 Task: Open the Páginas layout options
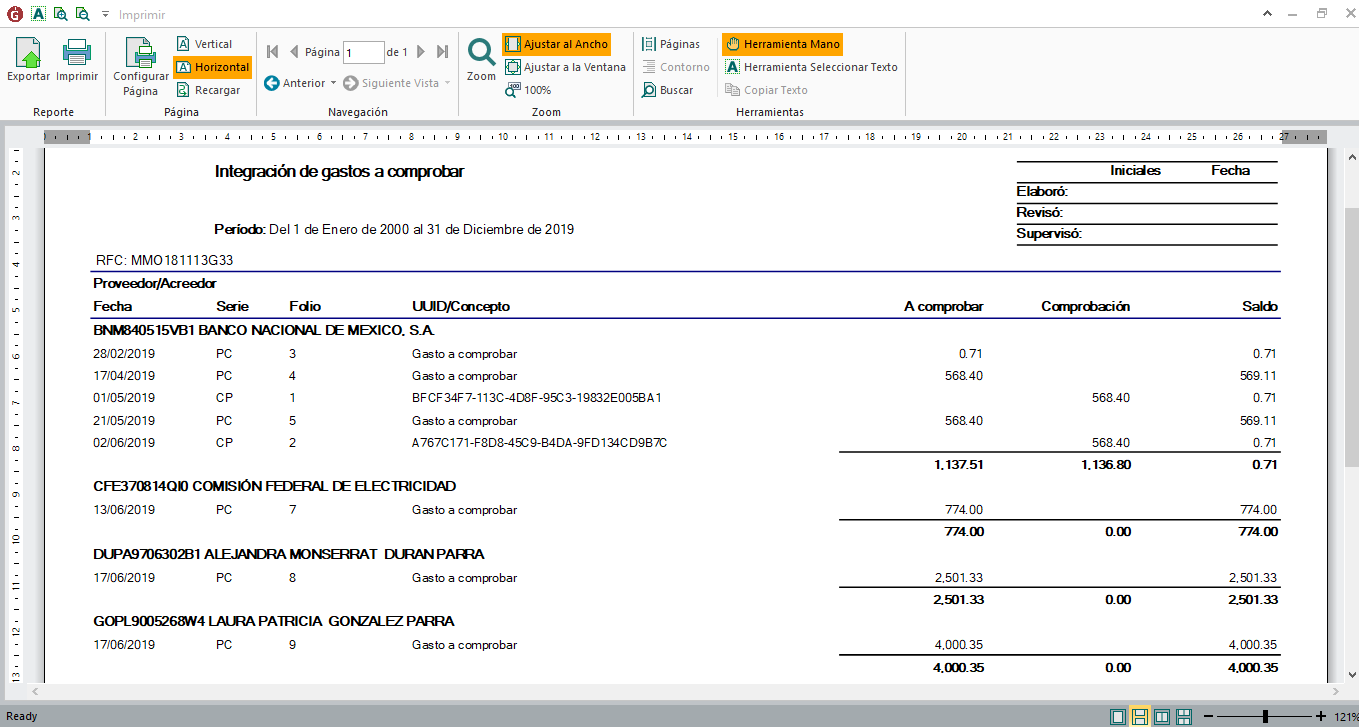(x=670, y=44)
